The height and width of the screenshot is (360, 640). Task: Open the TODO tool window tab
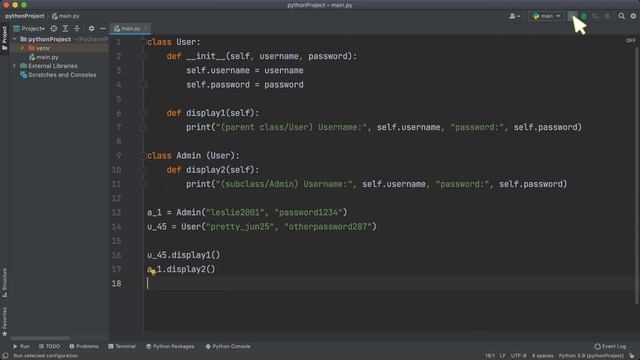pyautogui.click(x=49, y=346)
